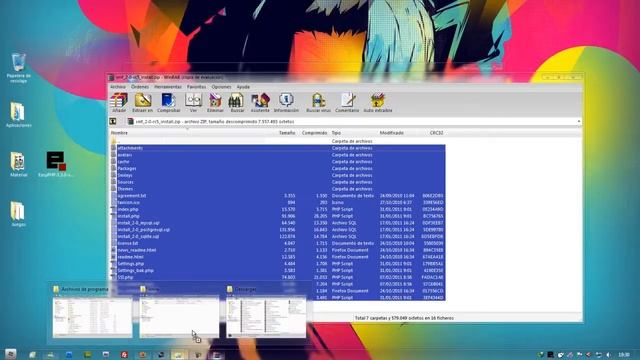Open the Favoritos menu
The height and width of the screenshot is (360, 640).
click(x=196, y=87)
